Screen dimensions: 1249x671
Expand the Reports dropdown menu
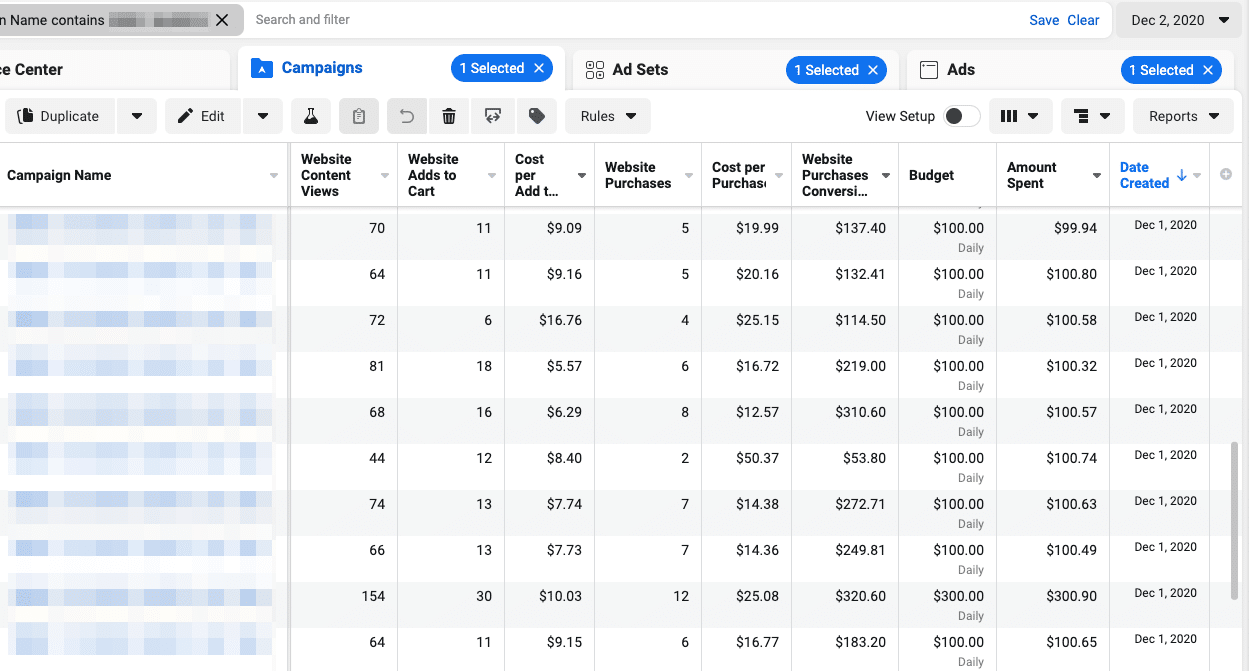tap(1183, 116)
